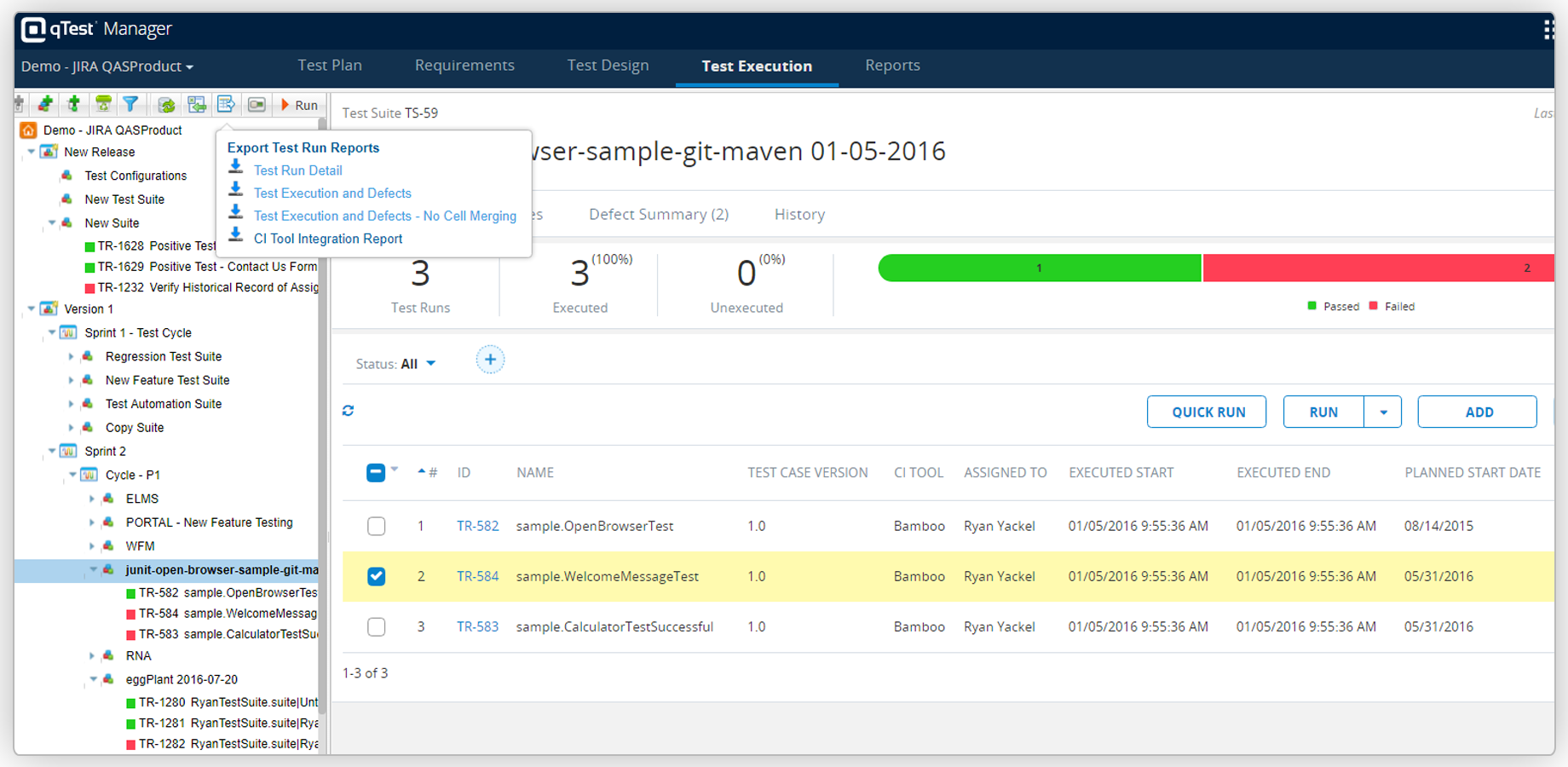Expand the RNA tree node
Viewport: 1568px width, 767px height.
tap(92, 655)
